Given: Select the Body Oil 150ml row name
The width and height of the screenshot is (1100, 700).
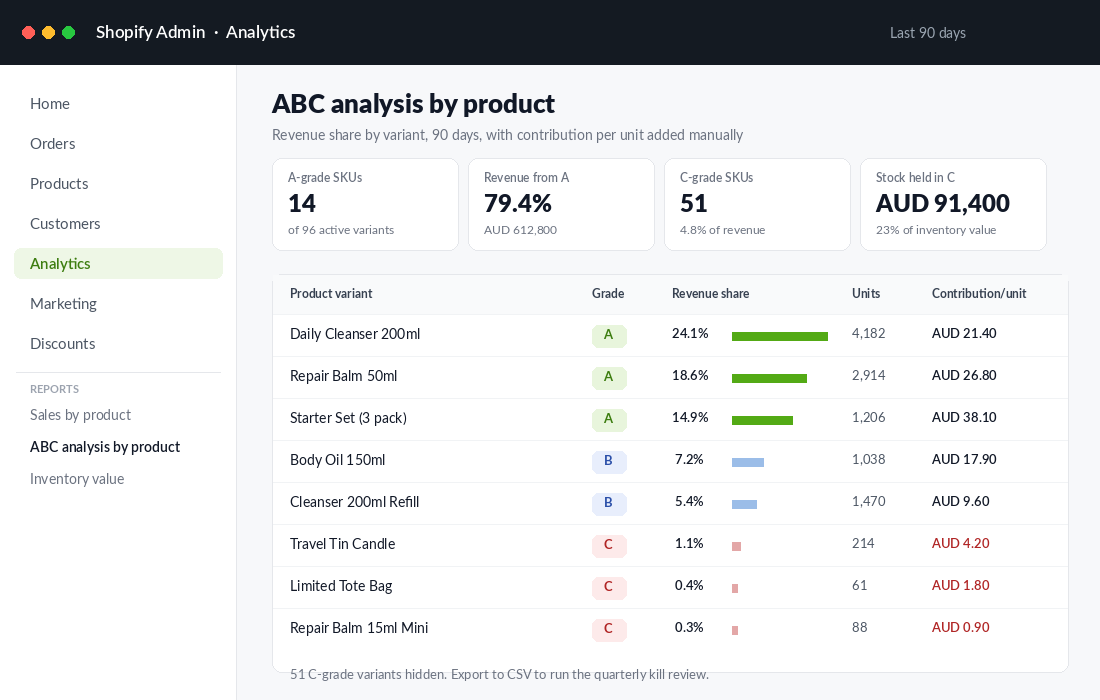Looking at the screenshot, I should click(337, 460).
